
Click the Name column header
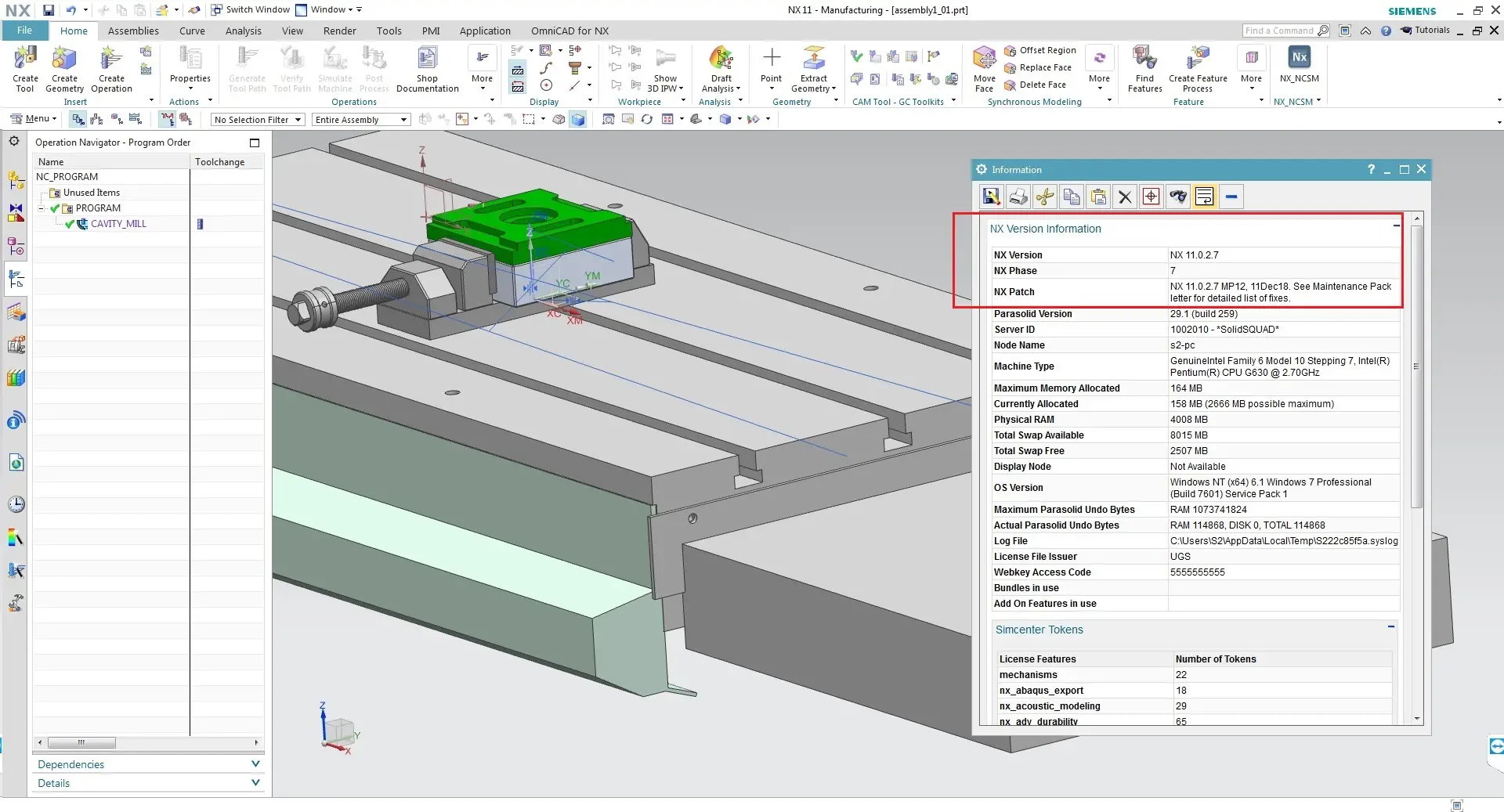tap(110, 162)
